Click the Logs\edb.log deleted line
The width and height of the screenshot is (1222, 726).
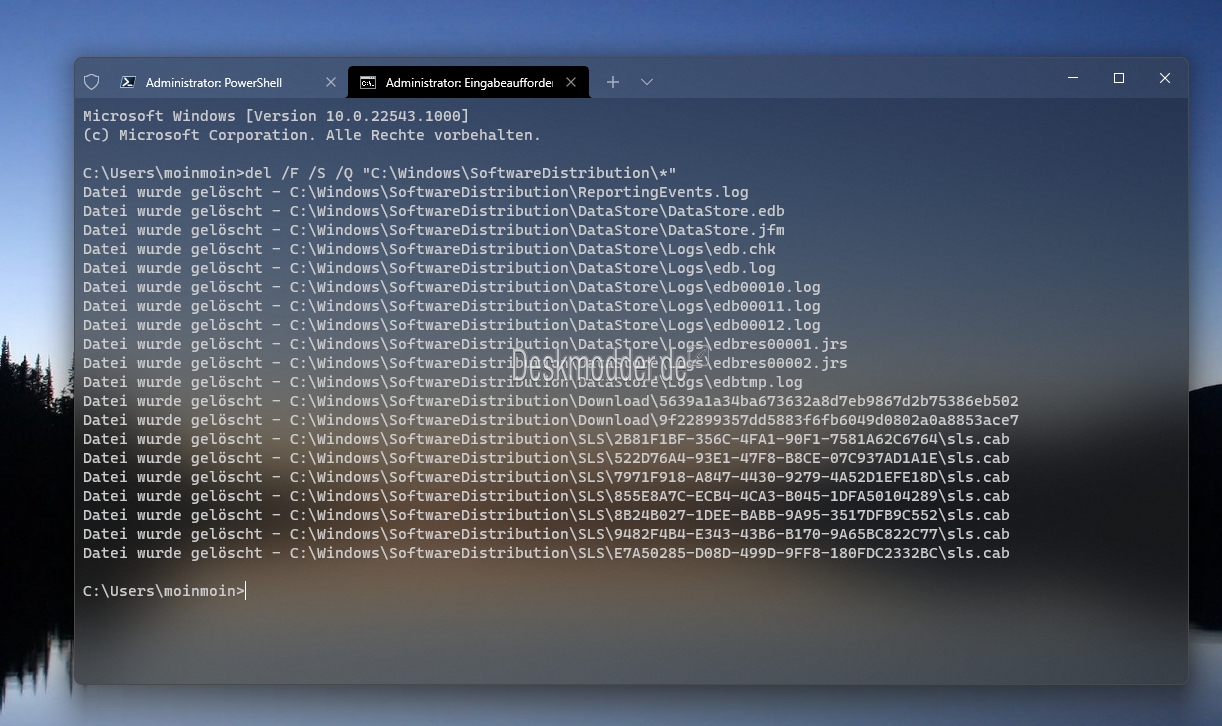point(429,268)
